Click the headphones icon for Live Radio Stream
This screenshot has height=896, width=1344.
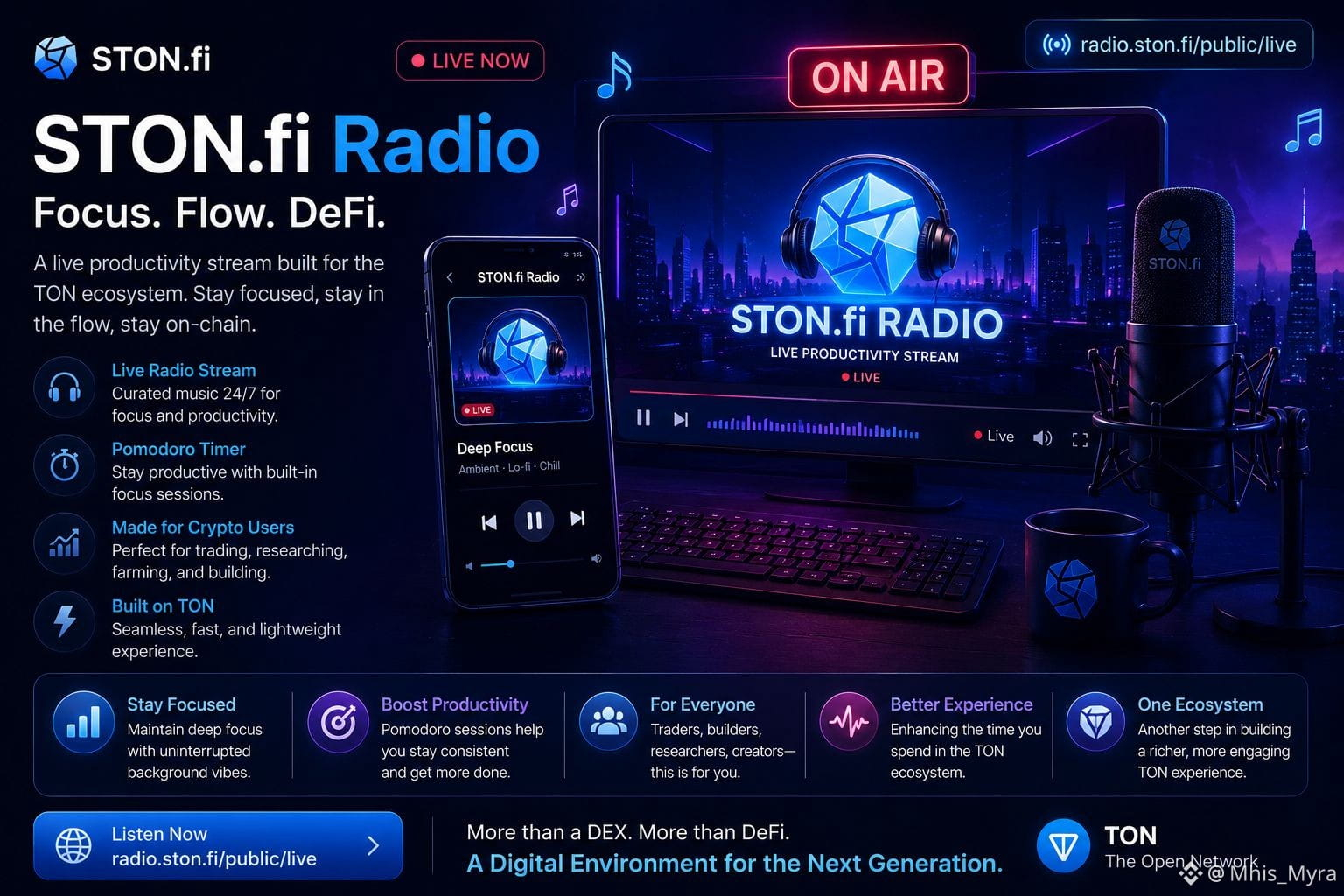point(64,388)
